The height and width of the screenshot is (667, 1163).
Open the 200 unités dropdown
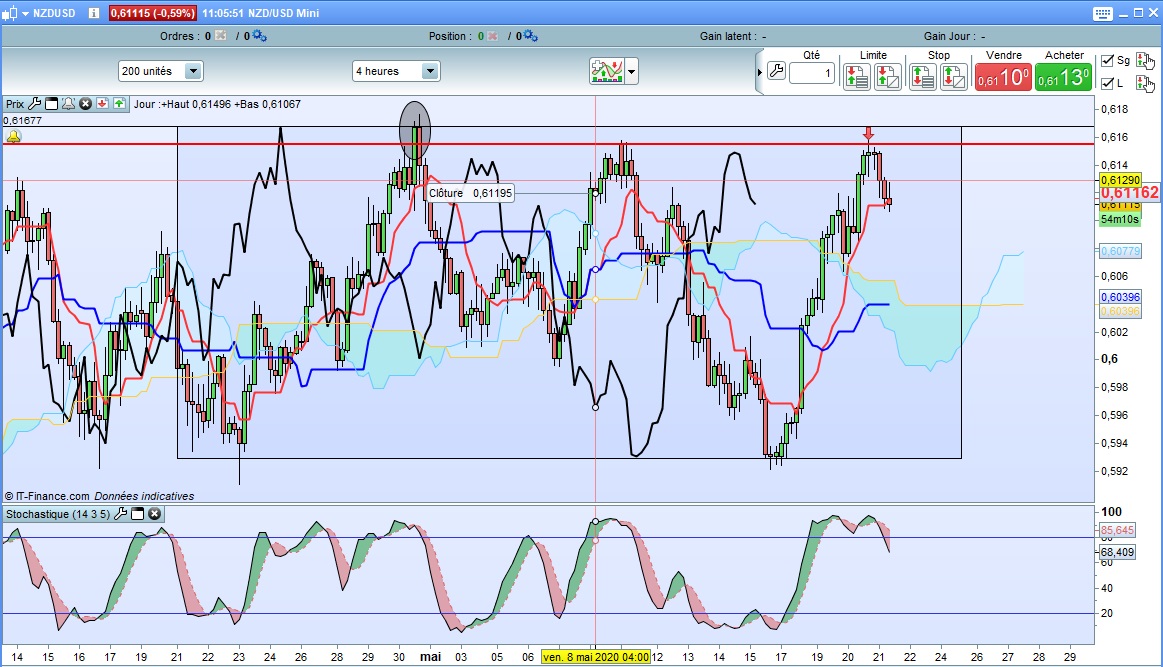pyautogui.click(x=160, y=71)
